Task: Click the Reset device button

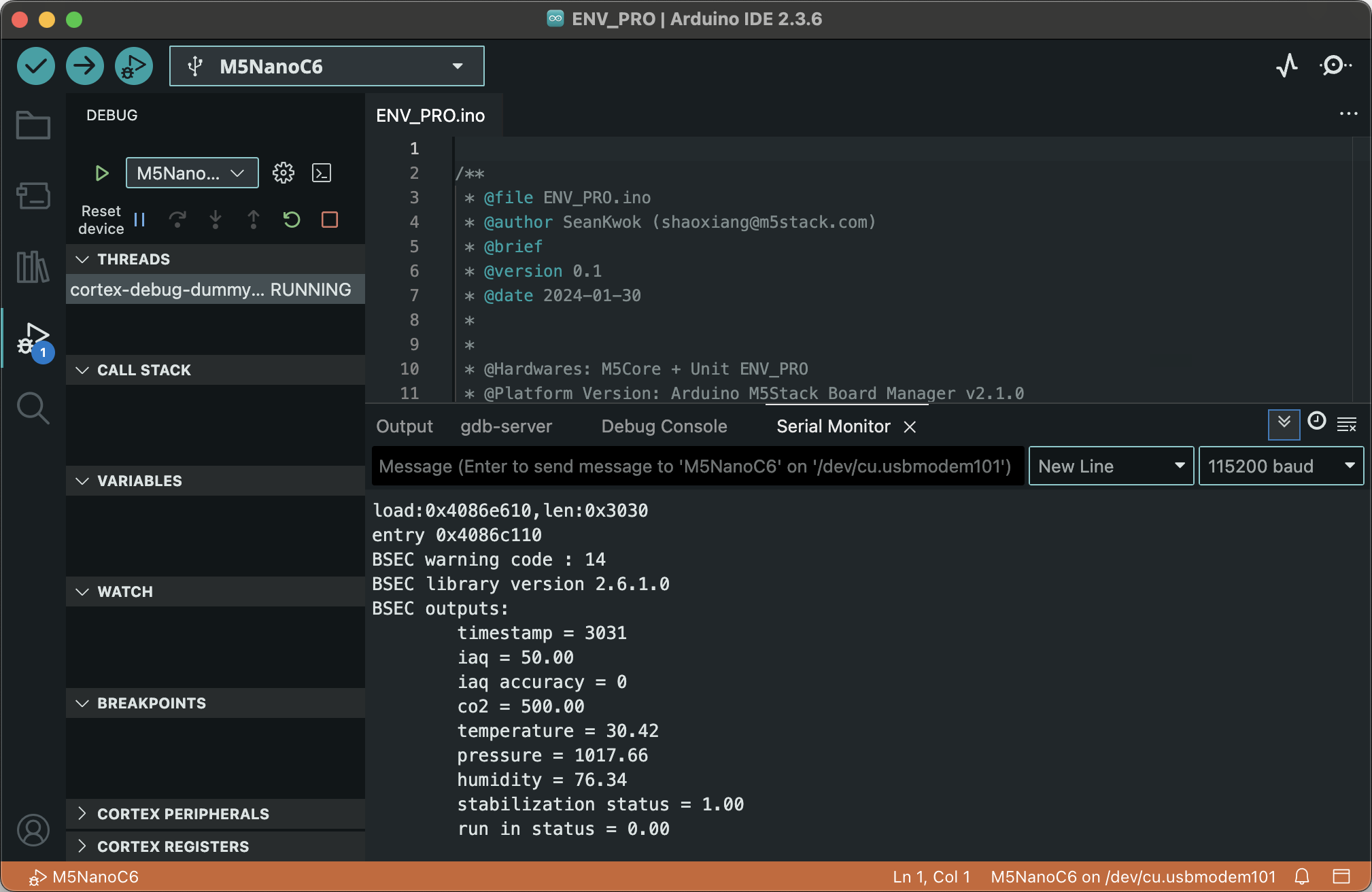Action: pyautogui.click(x=101, y=220)
